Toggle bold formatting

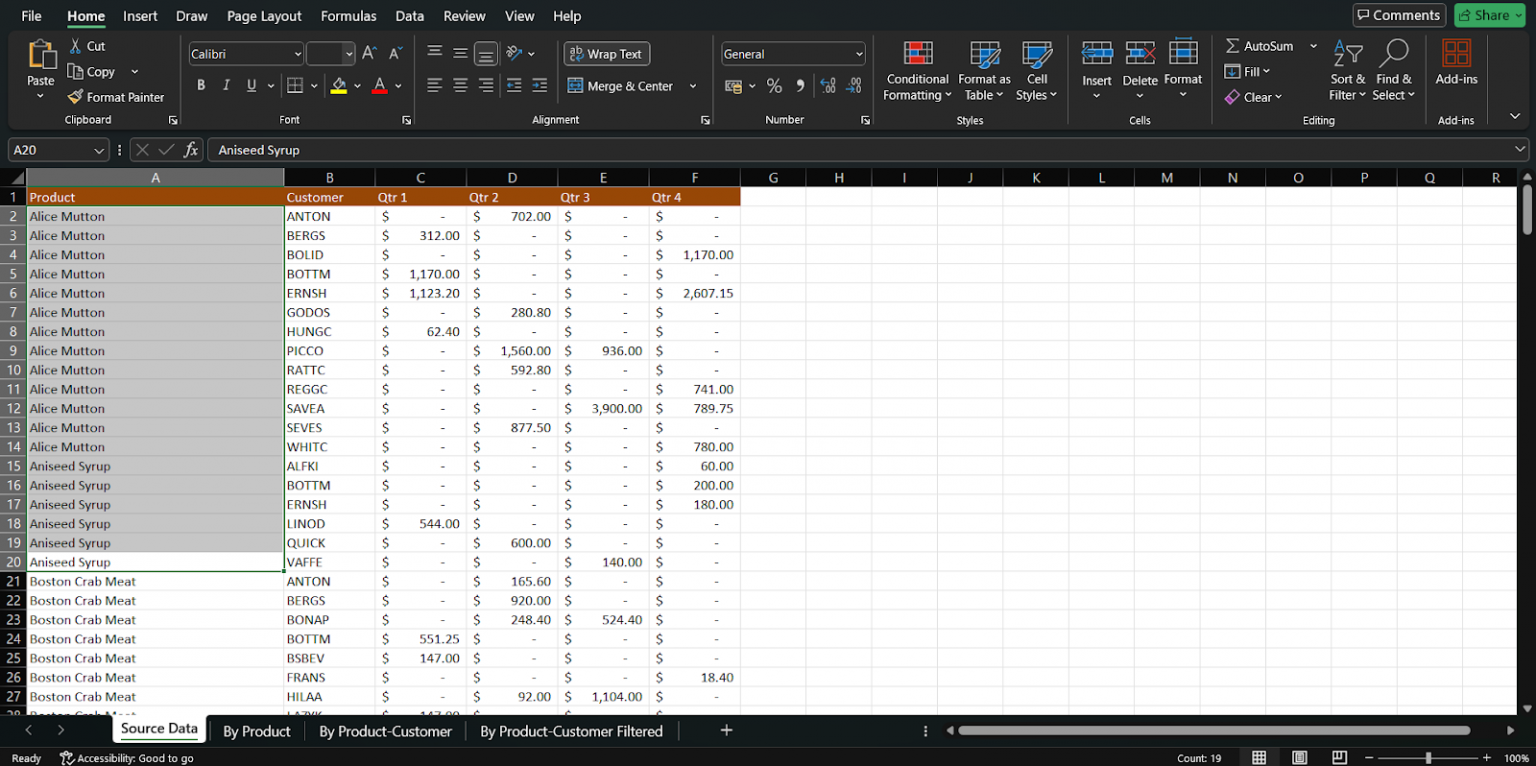pos(199,85)
